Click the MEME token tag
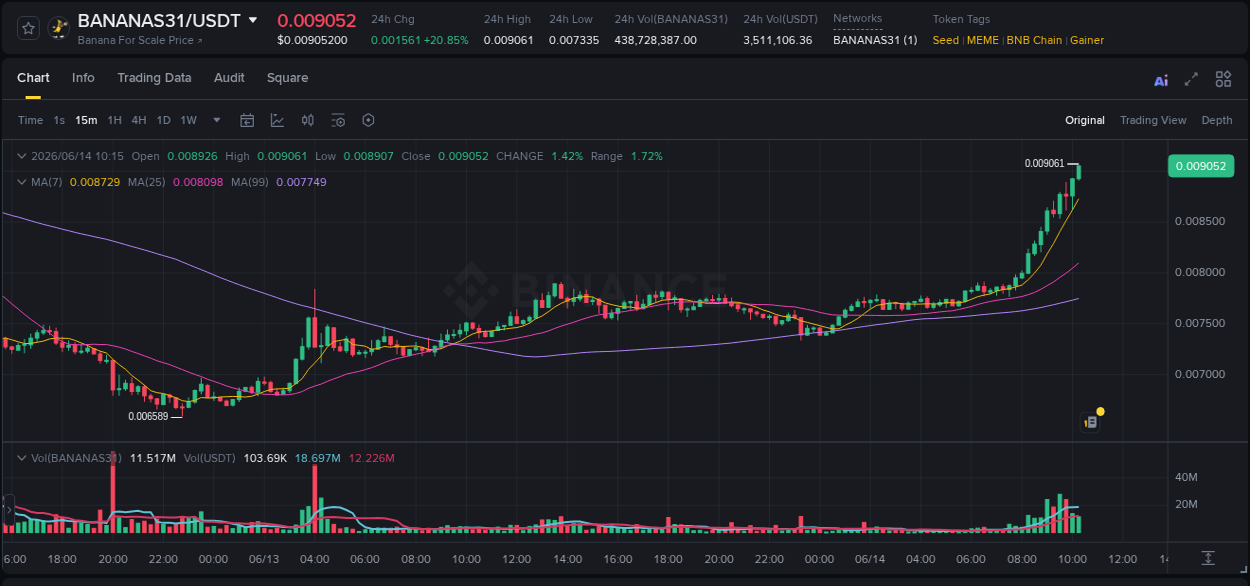Viewport: 1250px width, 586px height. pos(983,40)
